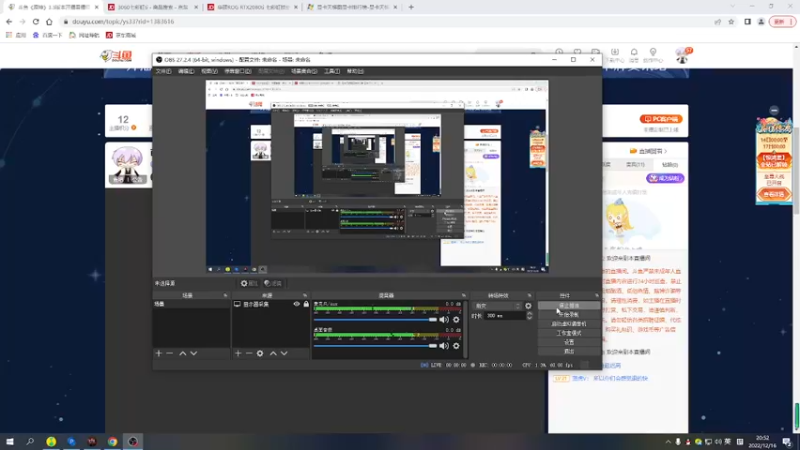Remove the selected scene with minus icon
This screenshot has width=800, height=450.
pyautogui.click(x=170, y=353)
